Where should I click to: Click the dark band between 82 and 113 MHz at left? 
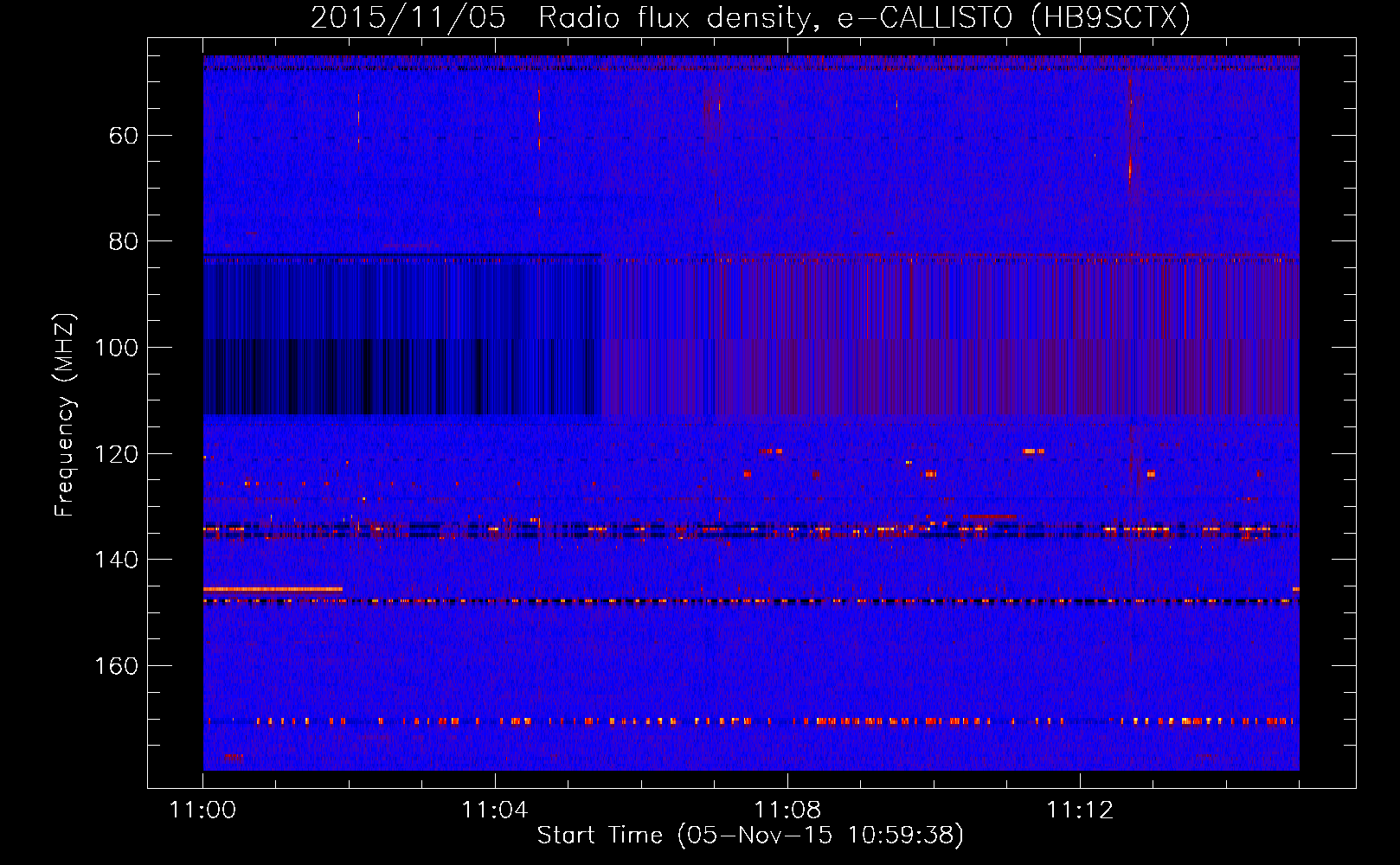point(402,335)
